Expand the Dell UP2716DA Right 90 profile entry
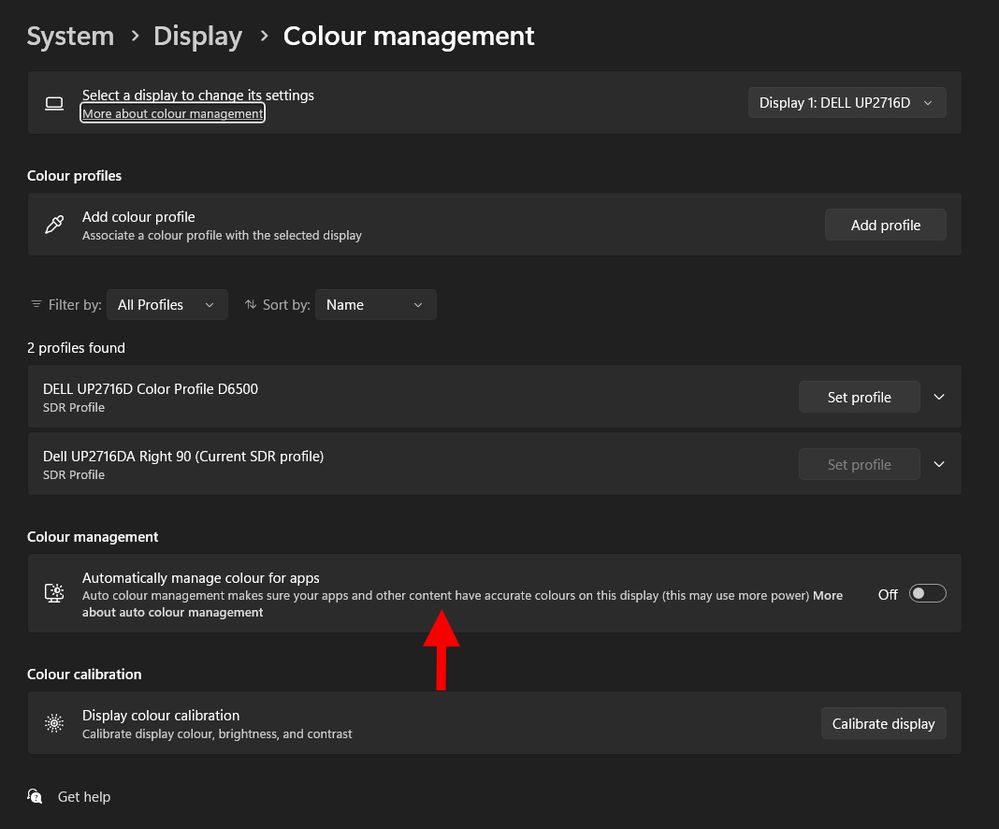Screen dimensions: 999x829 pos(939,464)
